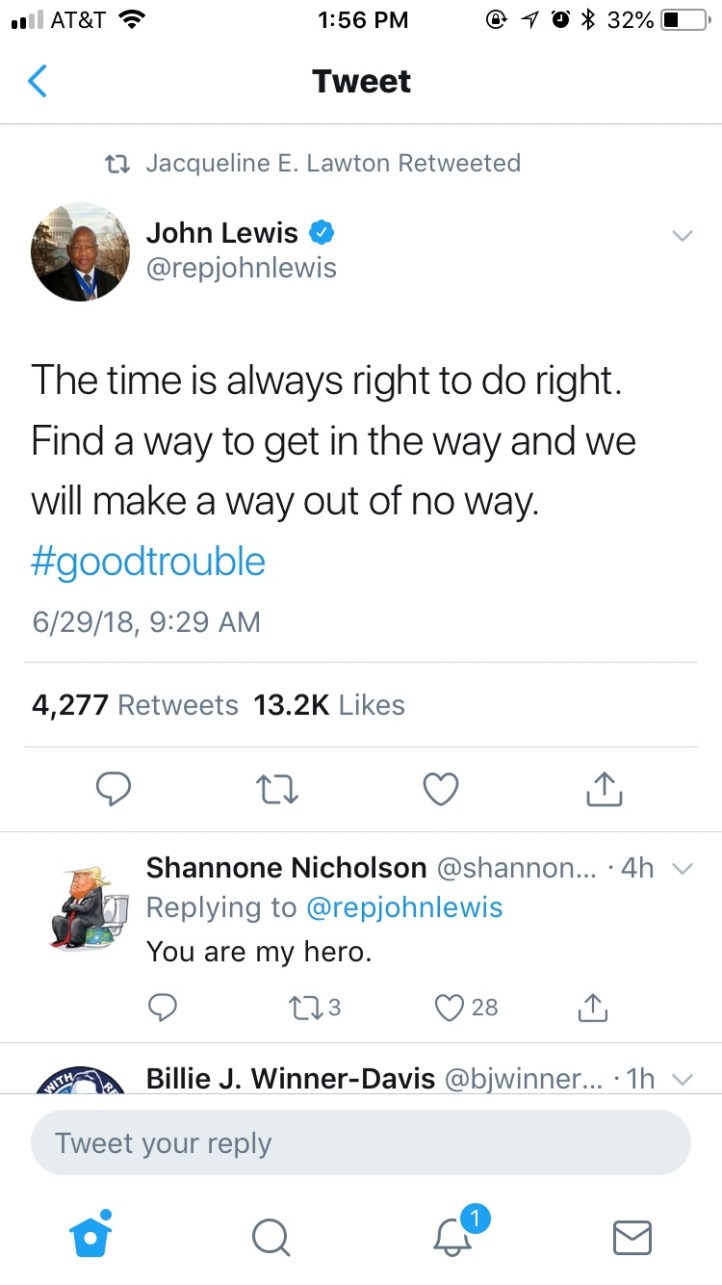Like the John Lewis tweet
The image size is (722, 1285).
(x=440, y=790)
